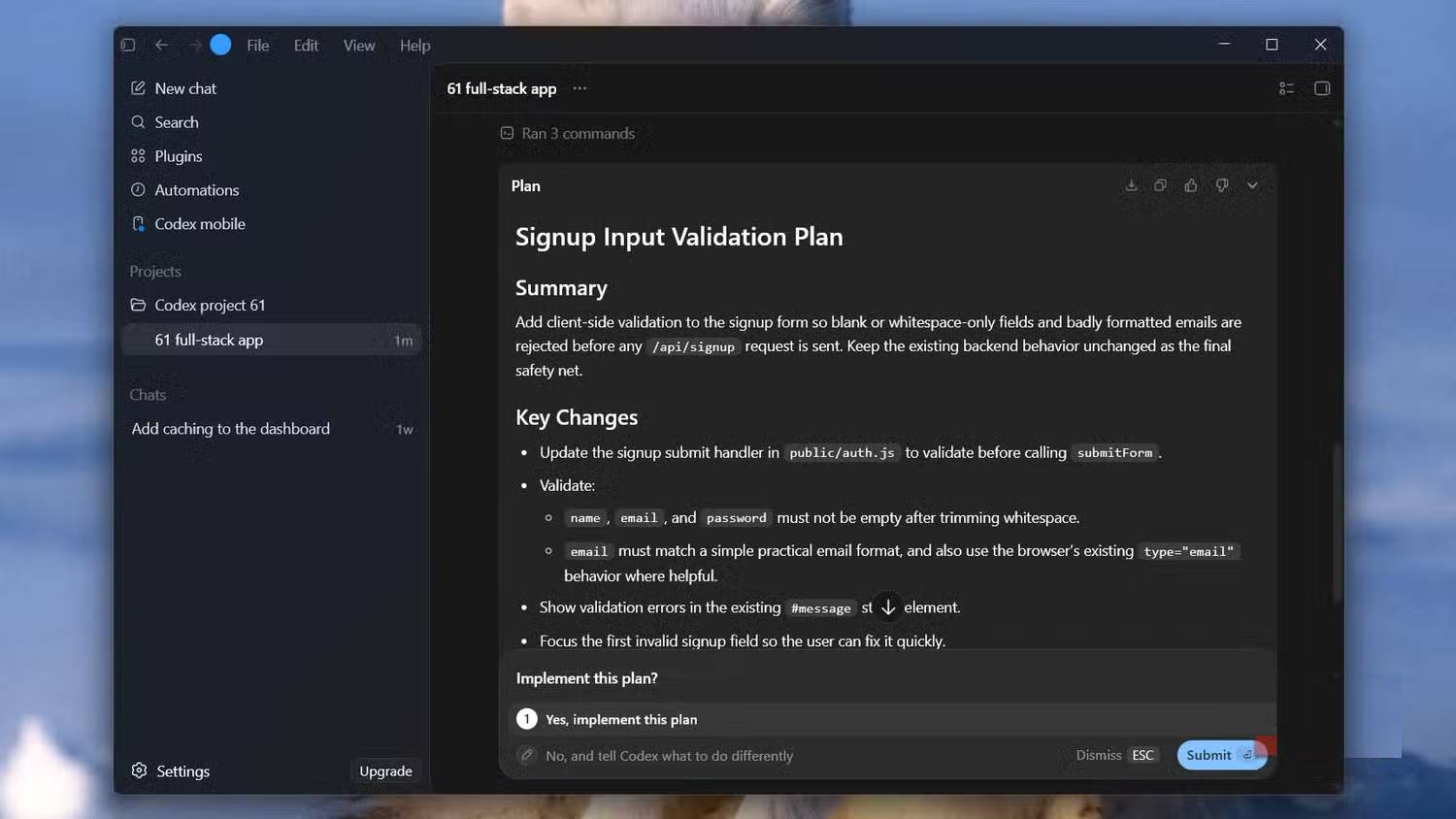The height and width of the screenshot is (819, 1456).
Task: Click the Upgrade button
Action: [x=385, y=771]
